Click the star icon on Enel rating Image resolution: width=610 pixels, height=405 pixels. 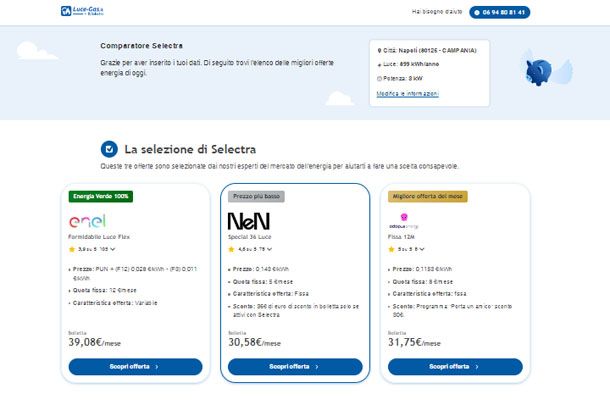(72, 249)
